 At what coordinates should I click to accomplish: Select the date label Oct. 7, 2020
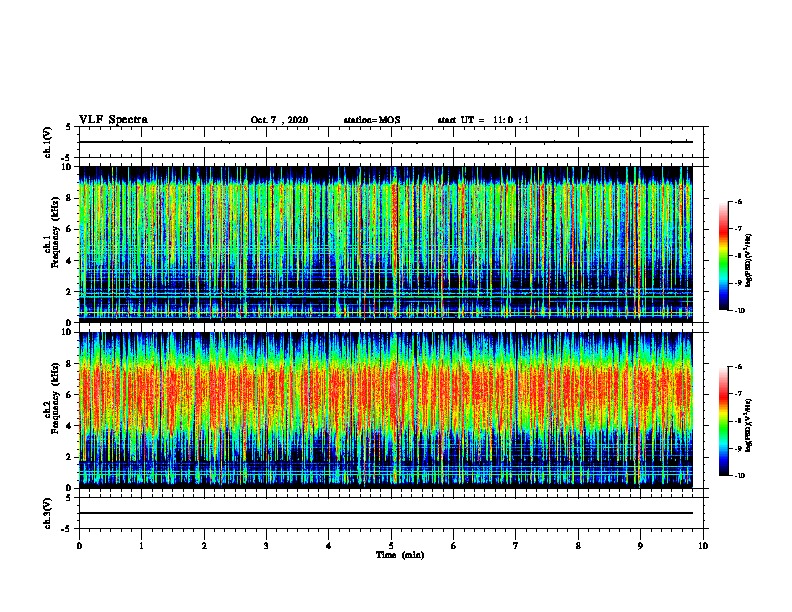pyautogui.click(x=279, y=120)
